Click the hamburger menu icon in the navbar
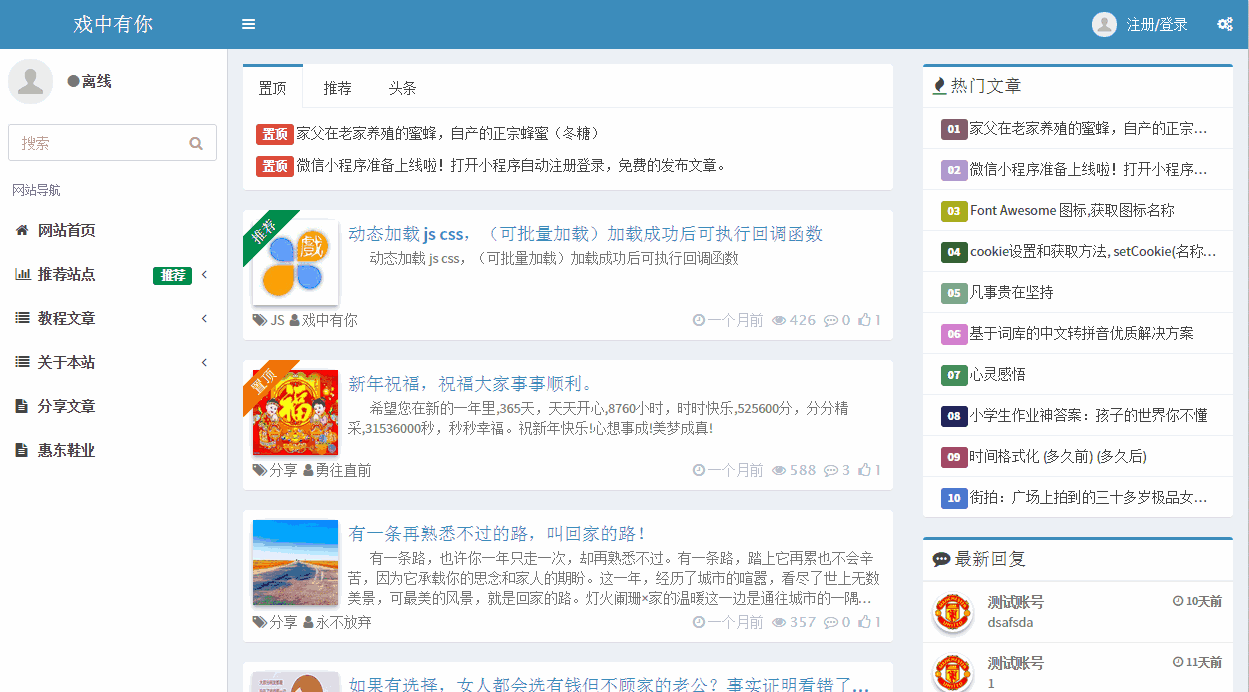Image resolution: width=1249 pixels, height=692 pixels. 248,23
